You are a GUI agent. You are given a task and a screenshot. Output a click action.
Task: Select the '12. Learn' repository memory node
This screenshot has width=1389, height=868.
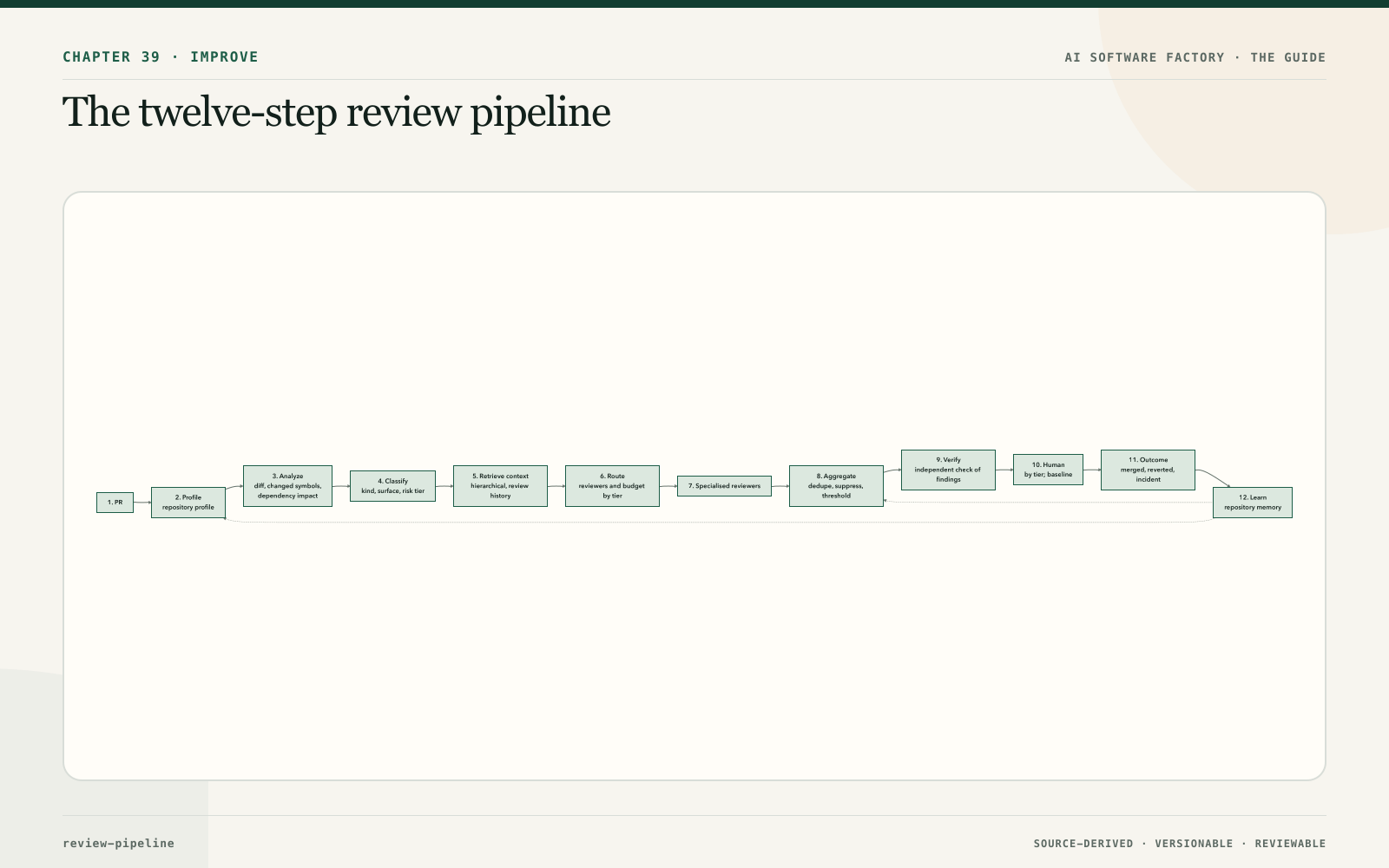point(1253,503)
